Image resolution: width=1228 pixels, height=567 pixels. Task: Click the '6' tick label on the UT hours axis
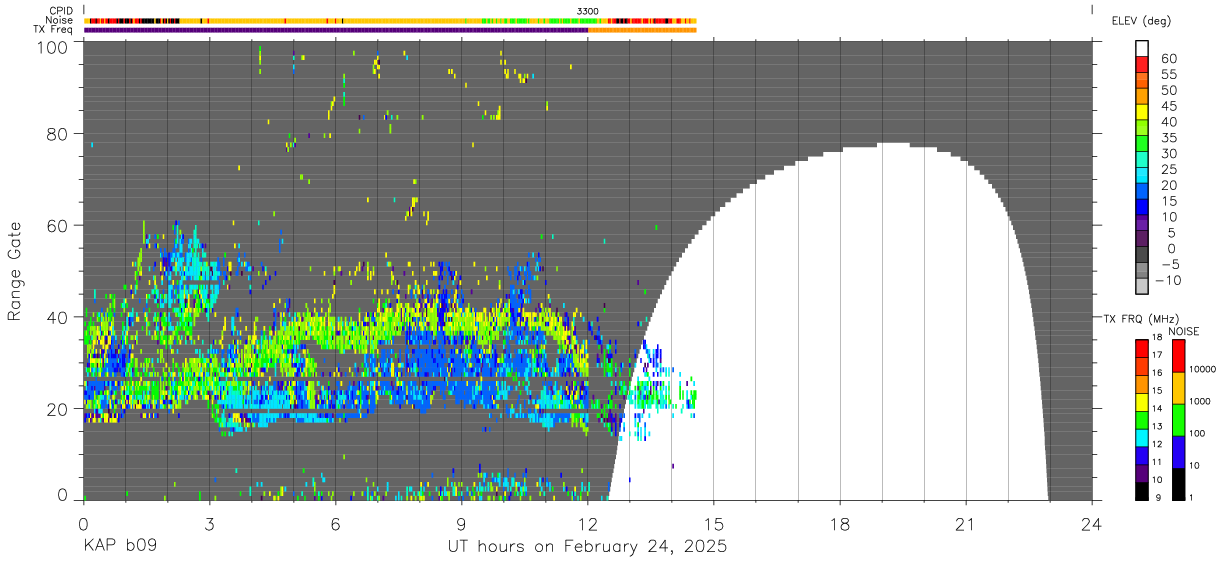click(x=336, y=523)
